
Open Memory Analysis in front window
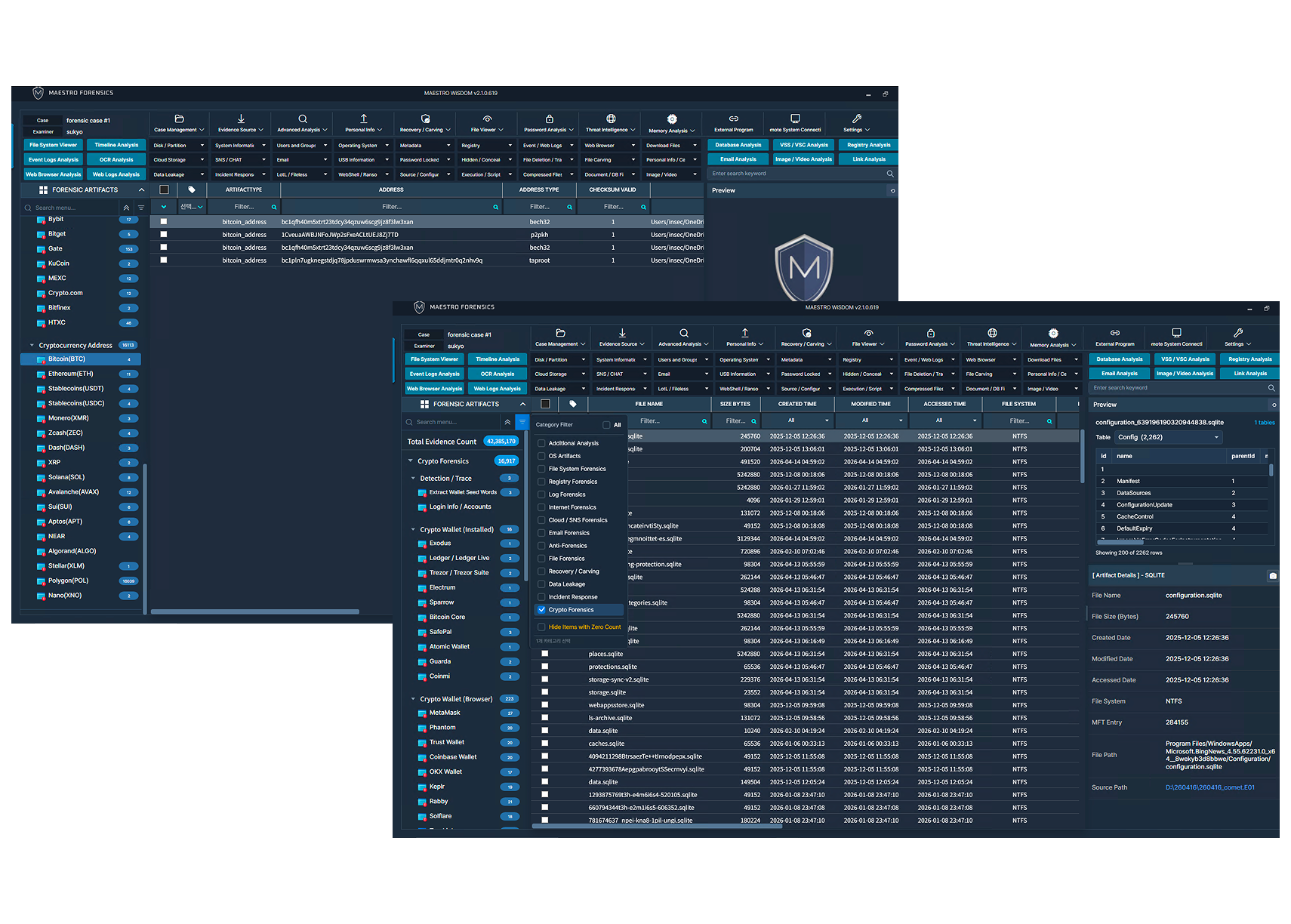pos(1053,337)
